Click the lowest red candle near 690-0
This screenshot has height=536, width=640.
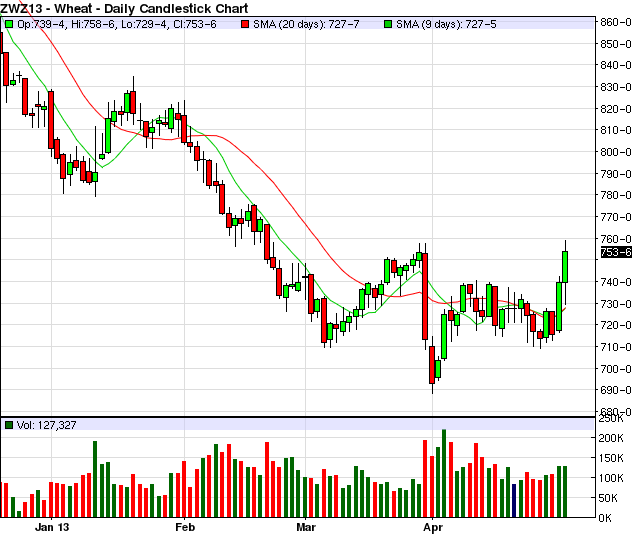coord(432,365)
